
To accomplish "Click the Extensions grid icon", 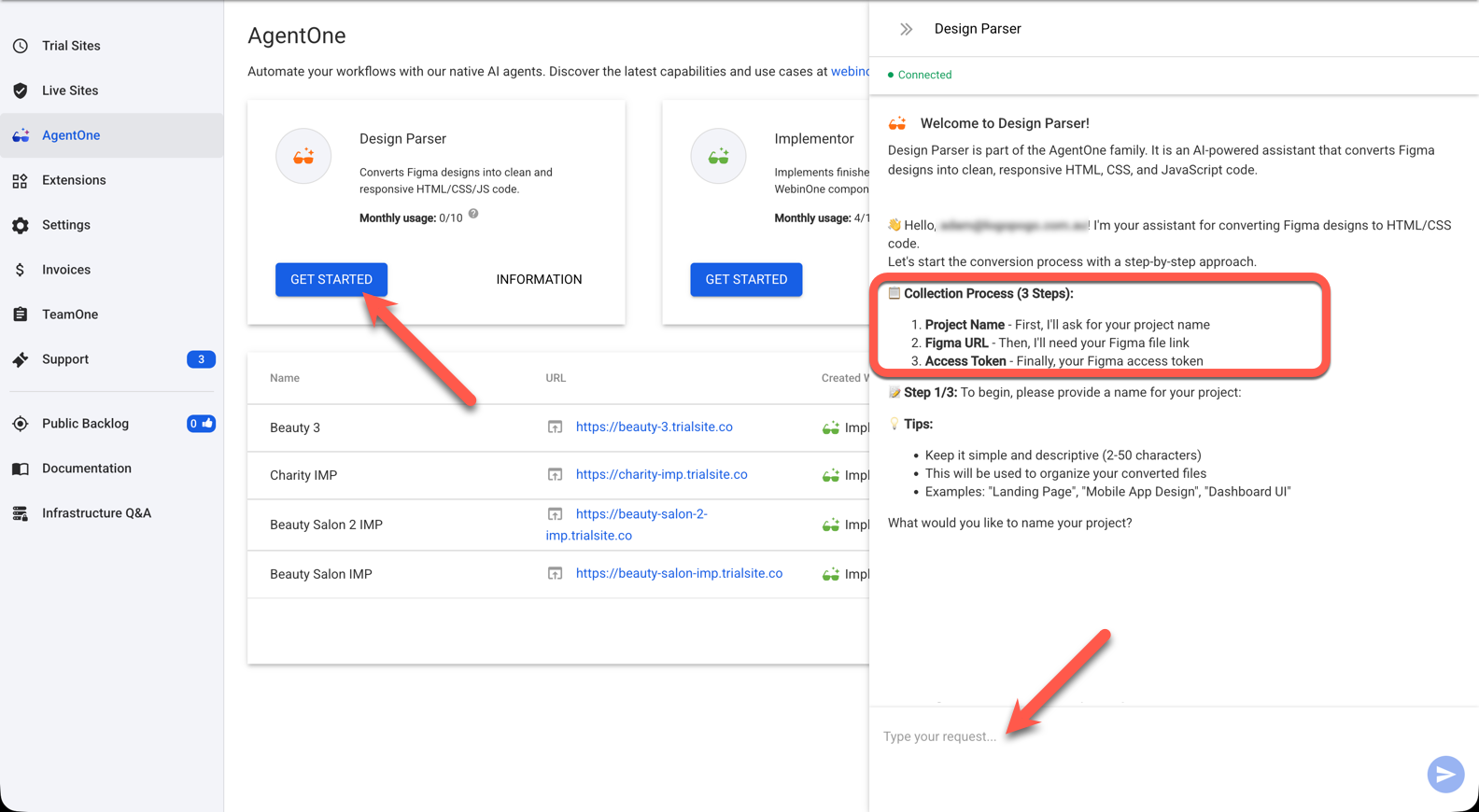I will tap(21, 180).
